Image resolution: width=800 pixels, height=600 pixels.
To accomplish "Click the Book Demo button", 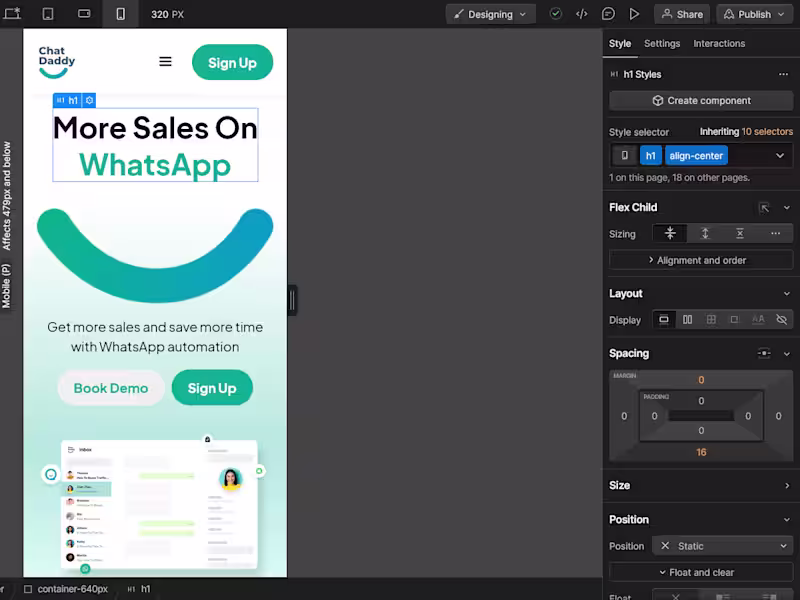I will click(x=111, y=388).
